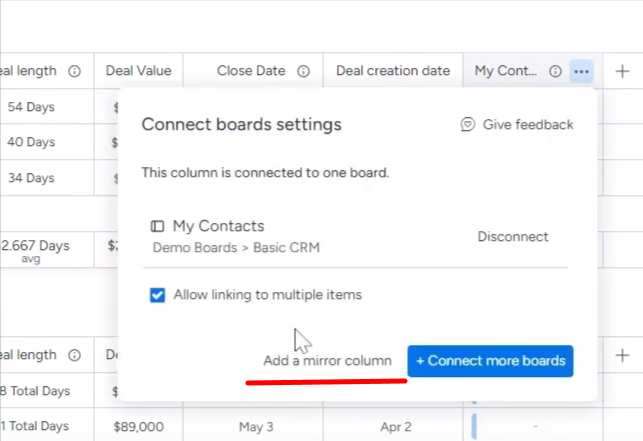This screenshot has height=441, width=643.
Task: Click the 40 Days cell
Action: tap(31, 142)
